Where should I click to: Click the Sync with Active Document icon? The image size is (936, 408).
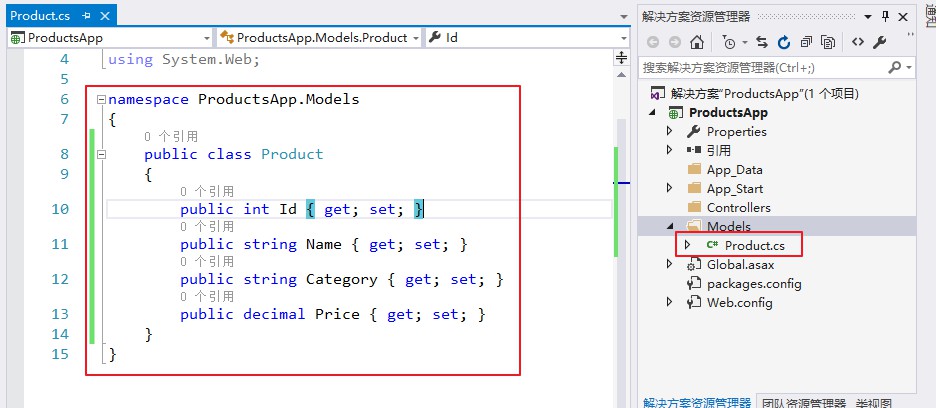(762, 42)
